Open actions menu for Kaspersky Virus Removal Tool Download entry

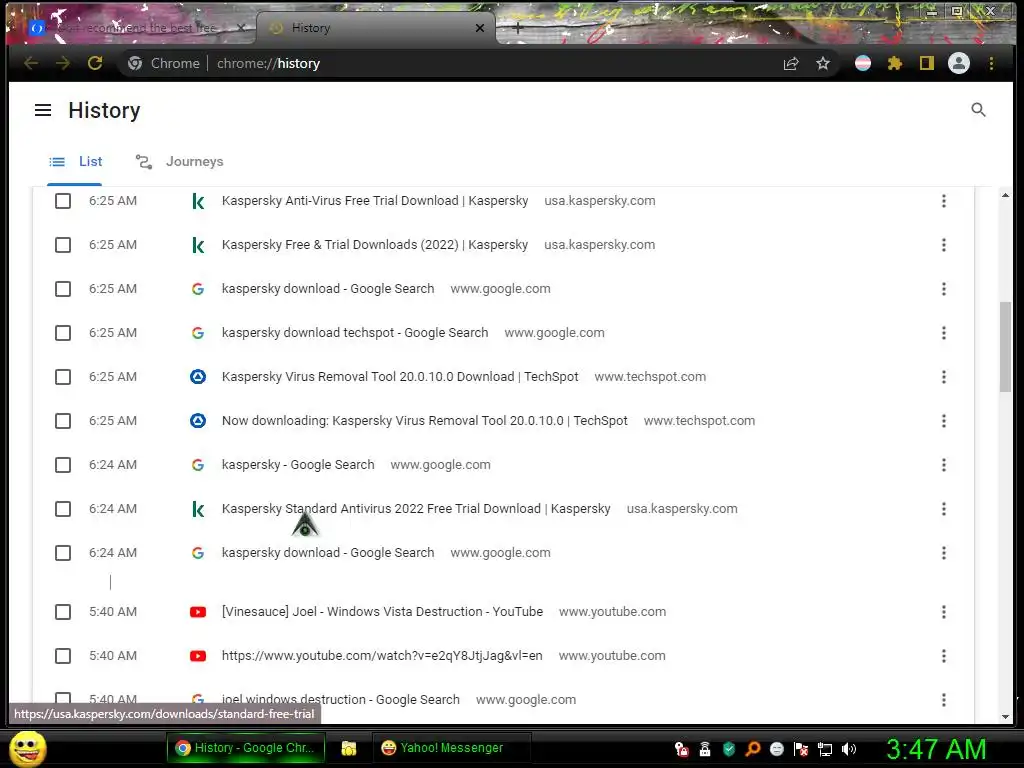coord(944,377)
